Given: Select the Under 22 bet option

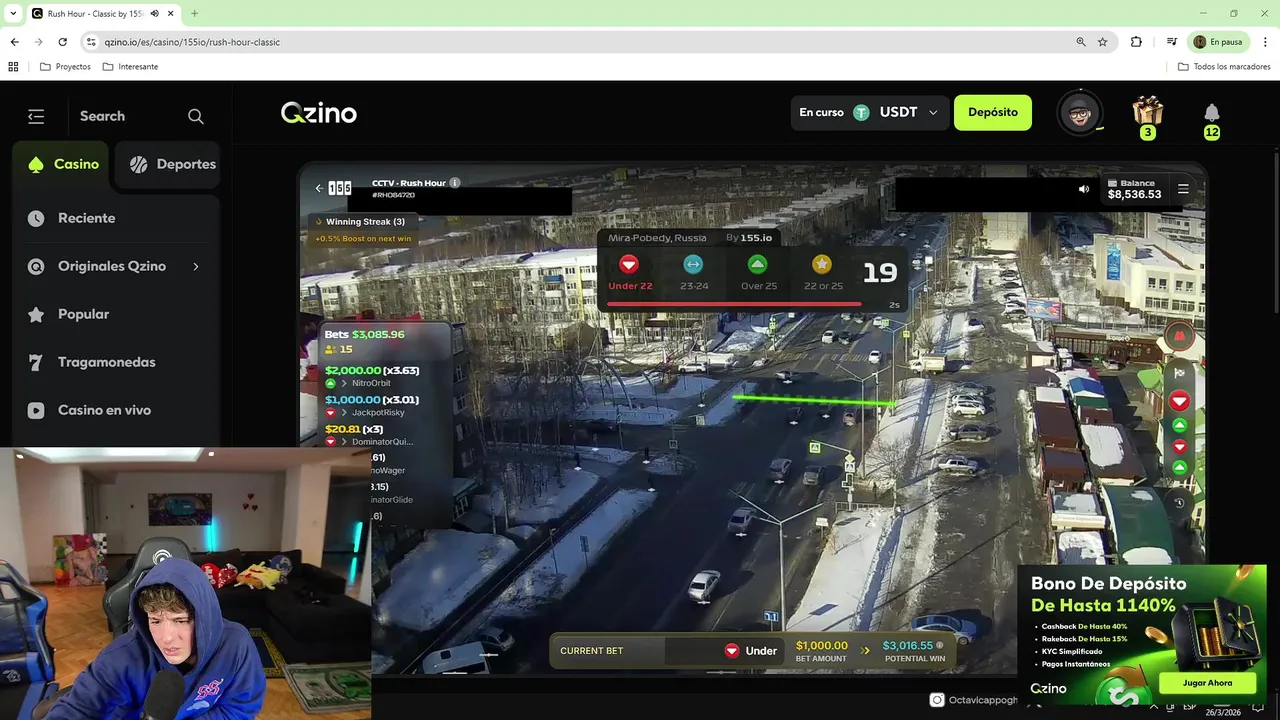Looking at the screenshot, I should [x=630, y=273].
